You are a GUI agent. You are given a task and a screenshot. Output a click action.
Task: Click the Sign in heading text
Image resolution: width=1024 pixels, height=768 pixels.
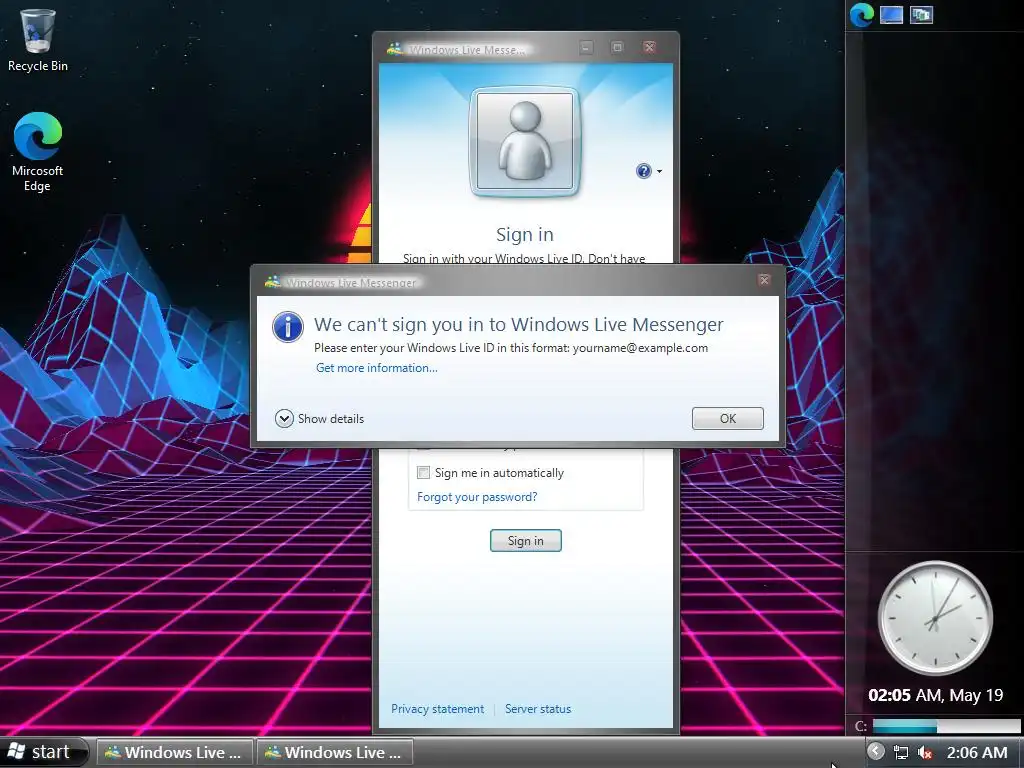(524, 234)
